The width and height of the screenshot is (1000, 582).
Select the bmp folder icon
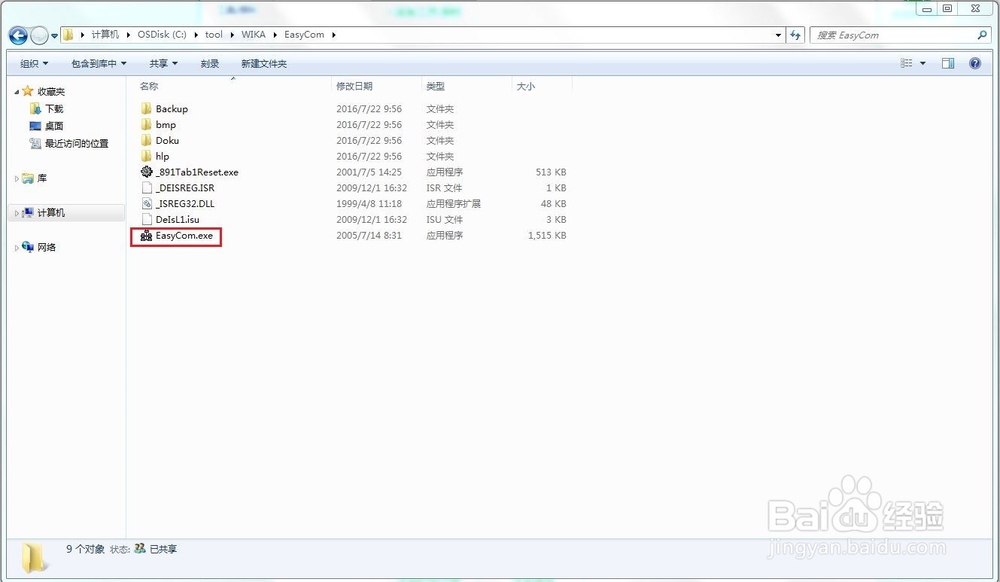coord(146,124)
